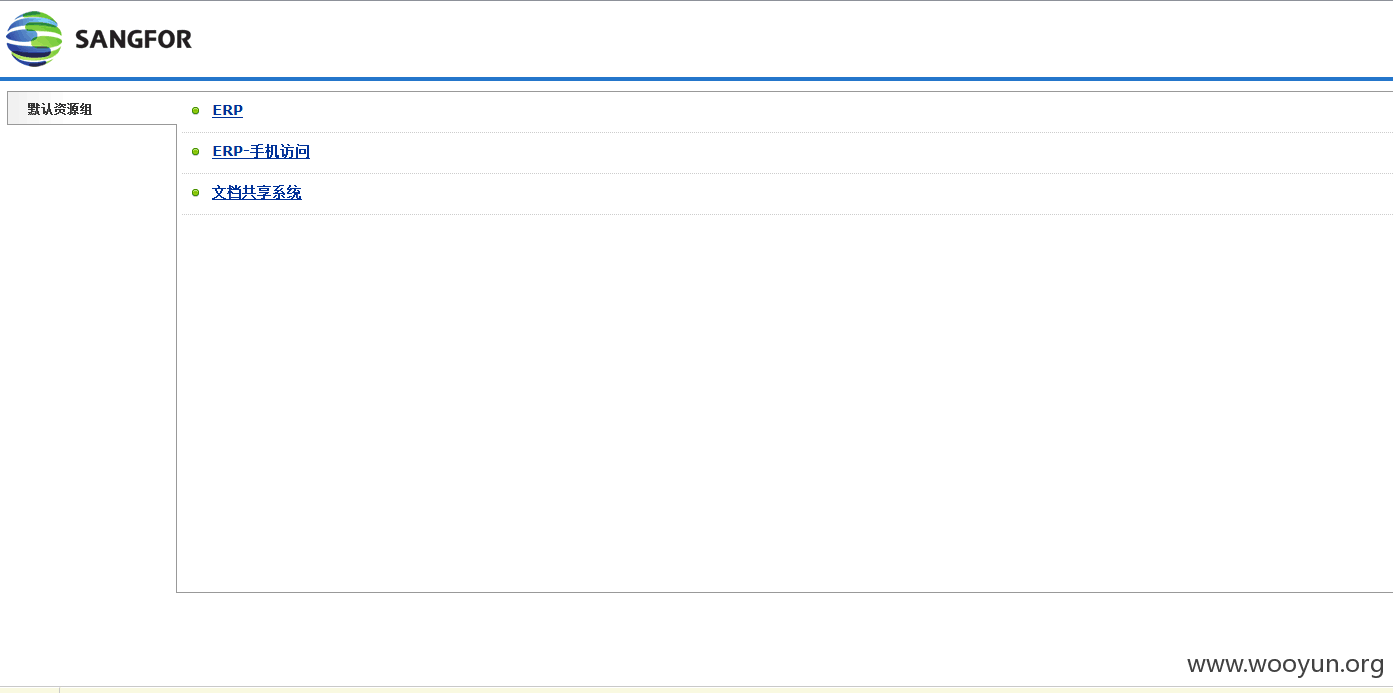Screen dimensions: 1393x693
Task: Click the Sangfor globe logo
Action: coord(34,39)
